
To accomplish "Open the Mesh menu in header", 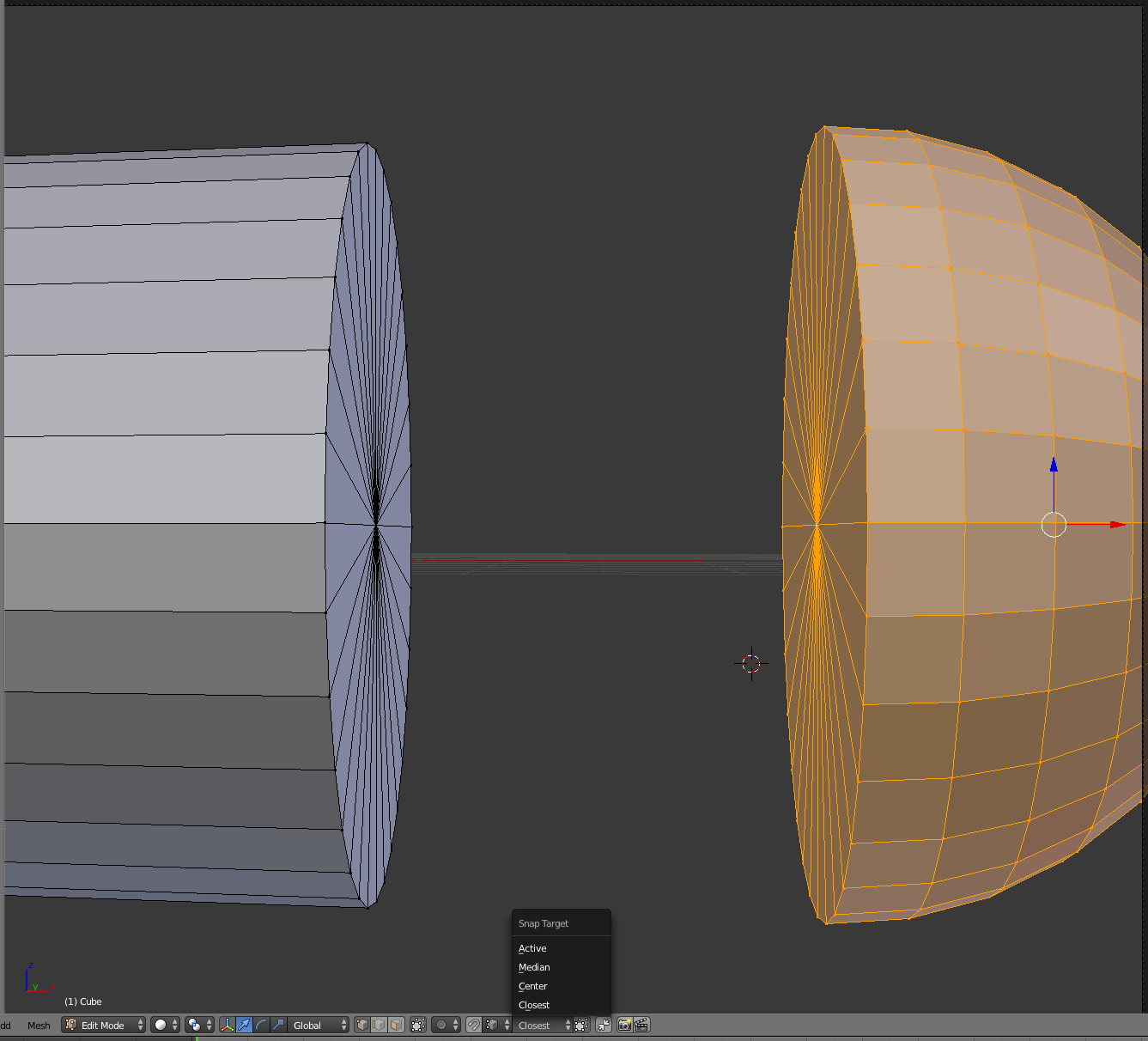I will pos(39,1026).
